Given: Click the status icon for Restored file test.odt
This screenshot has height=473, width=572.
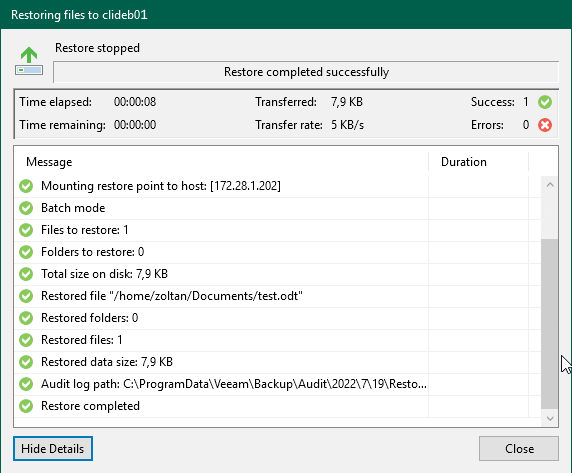Looking at the screenshot, I should pyautogui.click(x=26, y=296).
